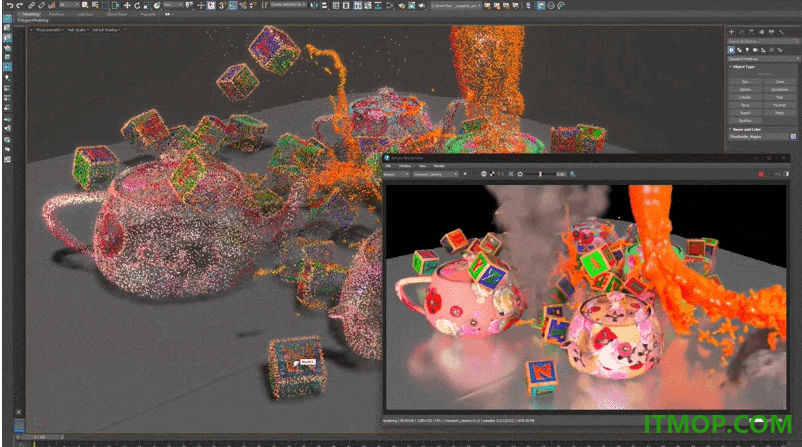Screen dimensions: 802x447
Task: Open the render preset dropdown in toolbar
Action: tap(457, 5)
